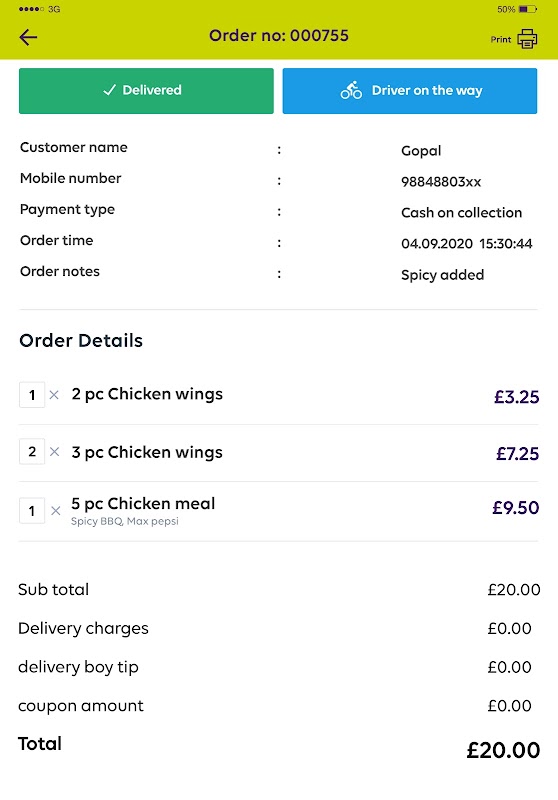Tap the mobile number 98848803xx
The height and width of the screenshot is (800, 558).
pos(441,182)
